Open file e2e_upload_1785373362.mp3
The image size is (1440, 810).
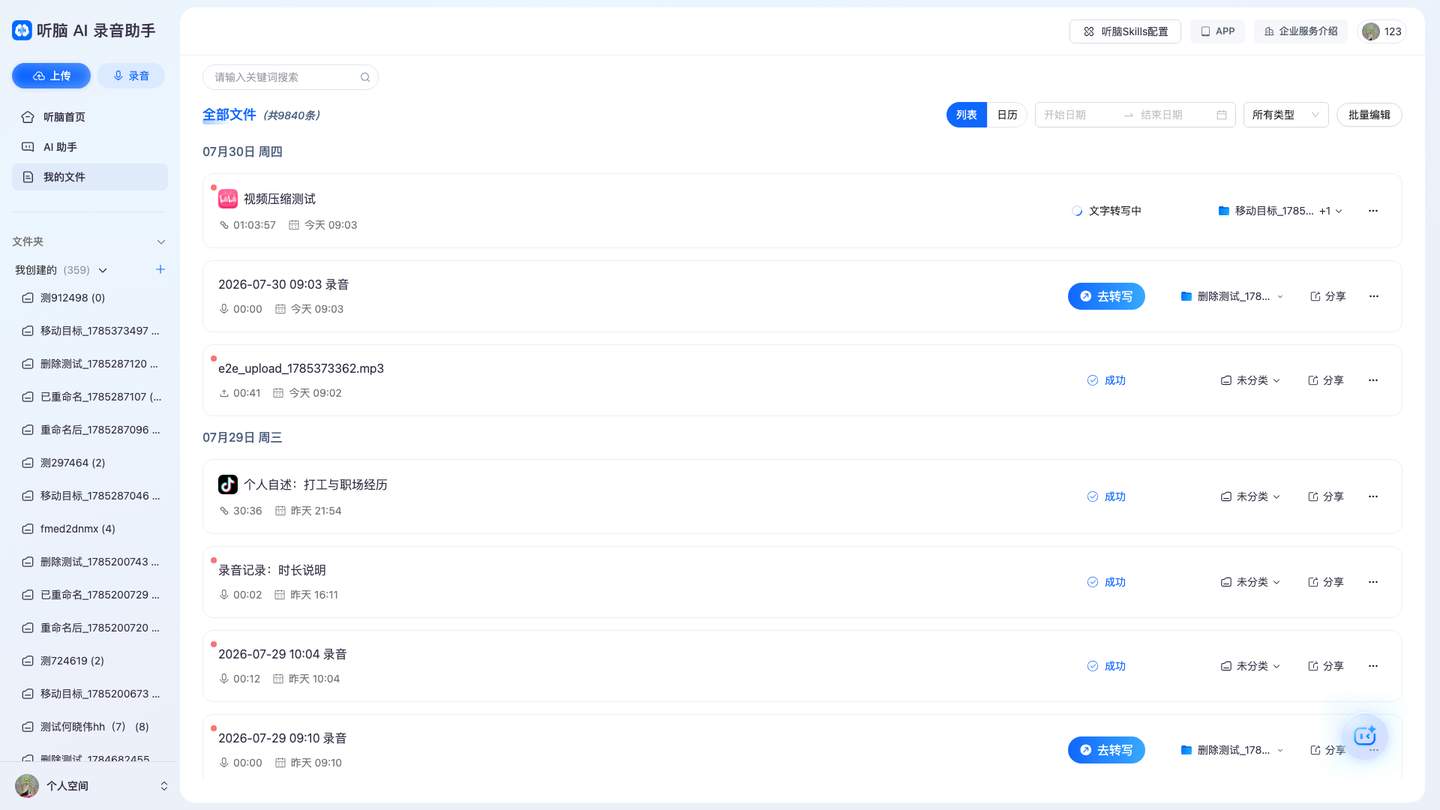coord(301,368)
